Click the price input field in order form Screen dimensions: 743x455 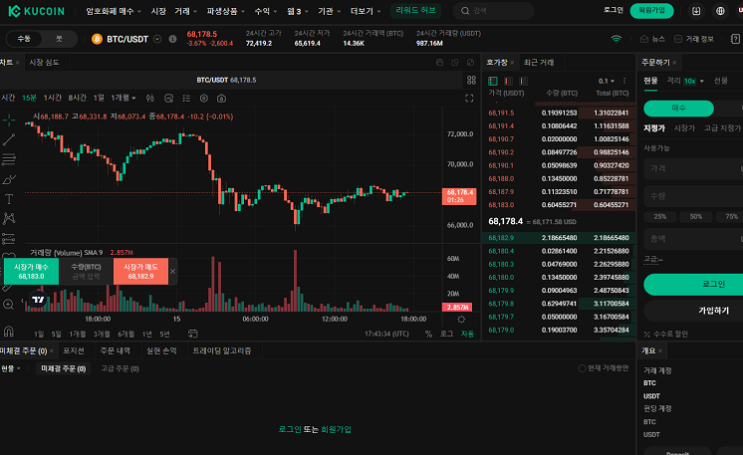pyautogui.click(x=693, y=169)
